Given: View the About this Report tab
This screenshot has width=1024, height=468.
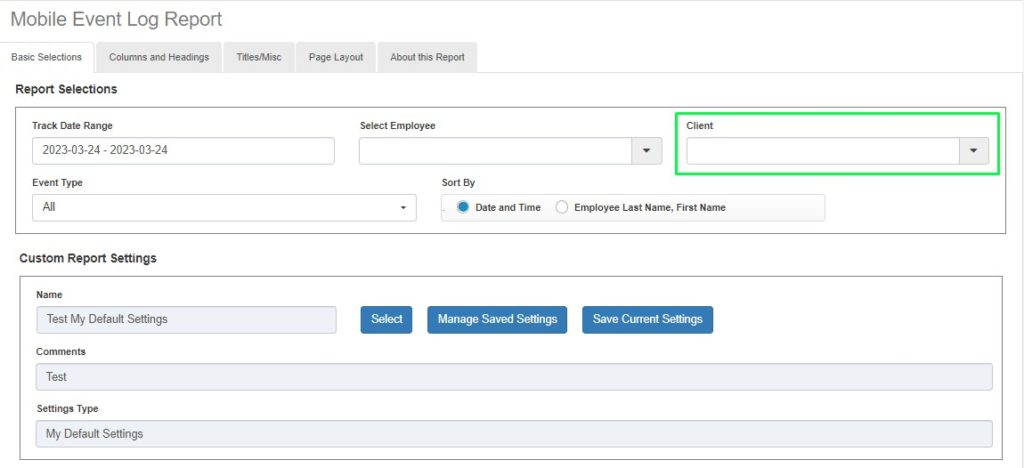Looking at the screenshot, I should point(427,57).
